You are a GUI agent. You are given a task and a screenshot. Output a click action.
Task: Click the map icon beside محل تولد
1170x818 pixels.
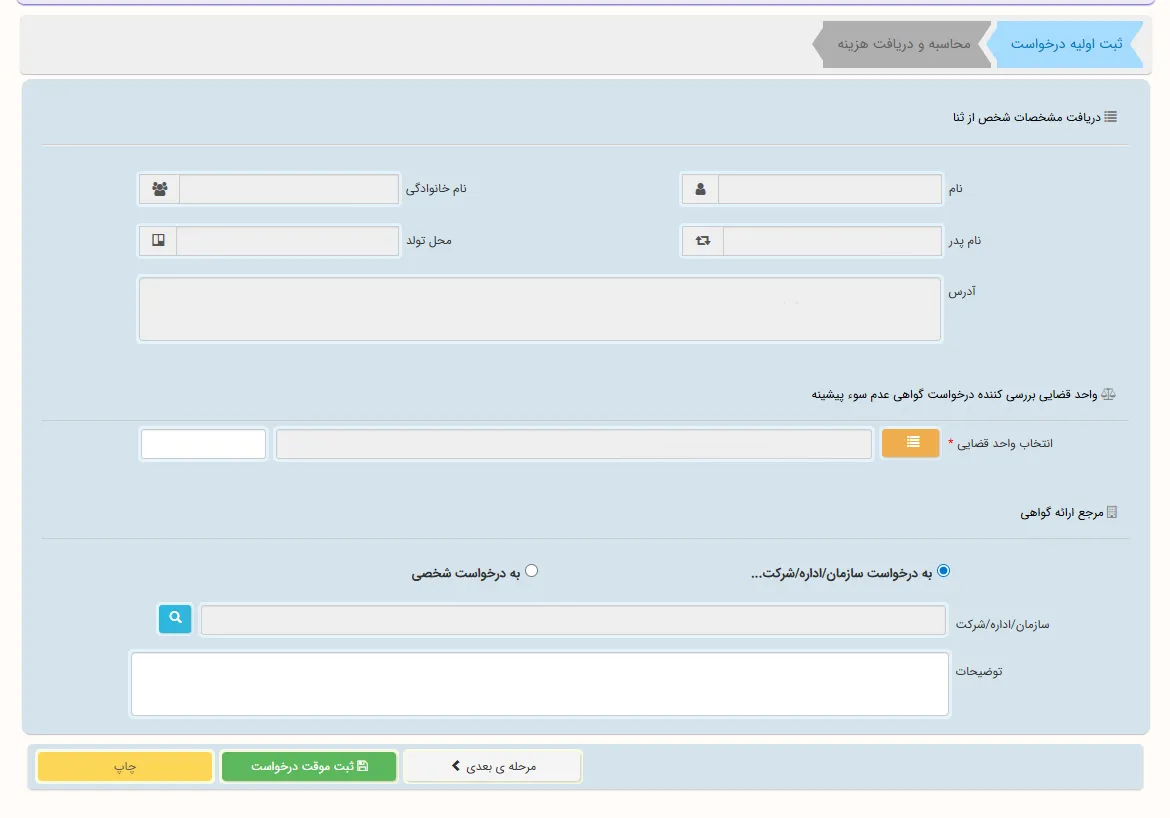click(158, 241)
